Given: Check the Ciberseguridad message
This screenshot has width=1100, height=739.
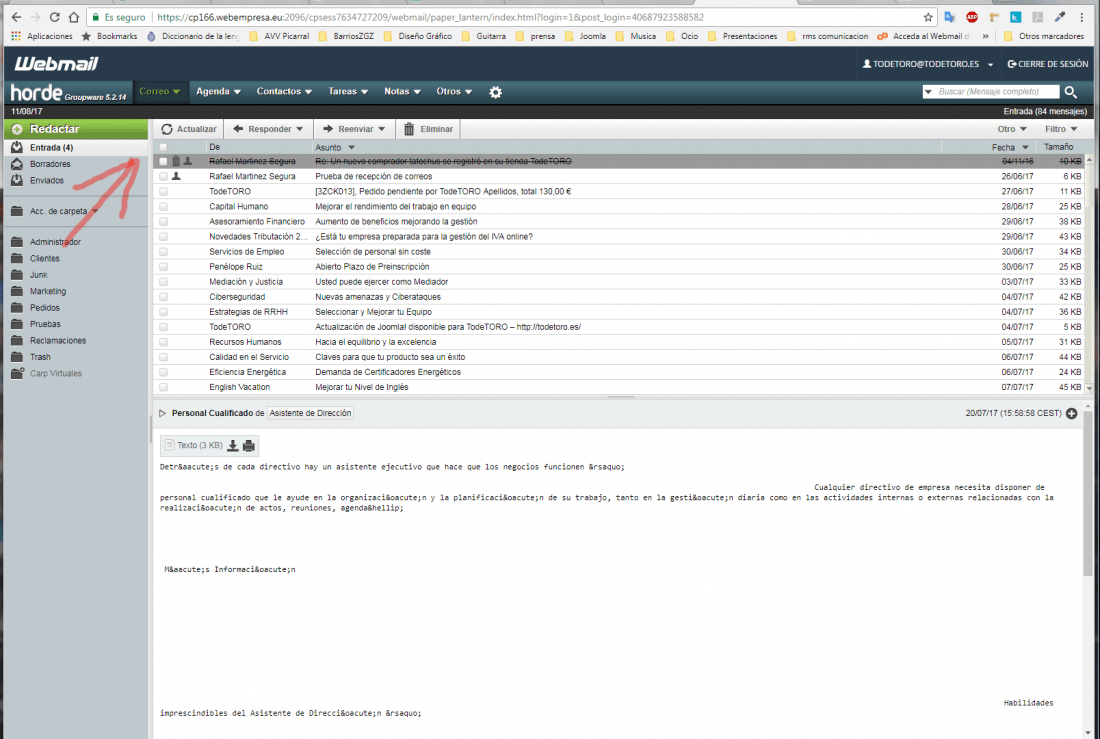Looking at the screenshot, I should pos(163,297).
